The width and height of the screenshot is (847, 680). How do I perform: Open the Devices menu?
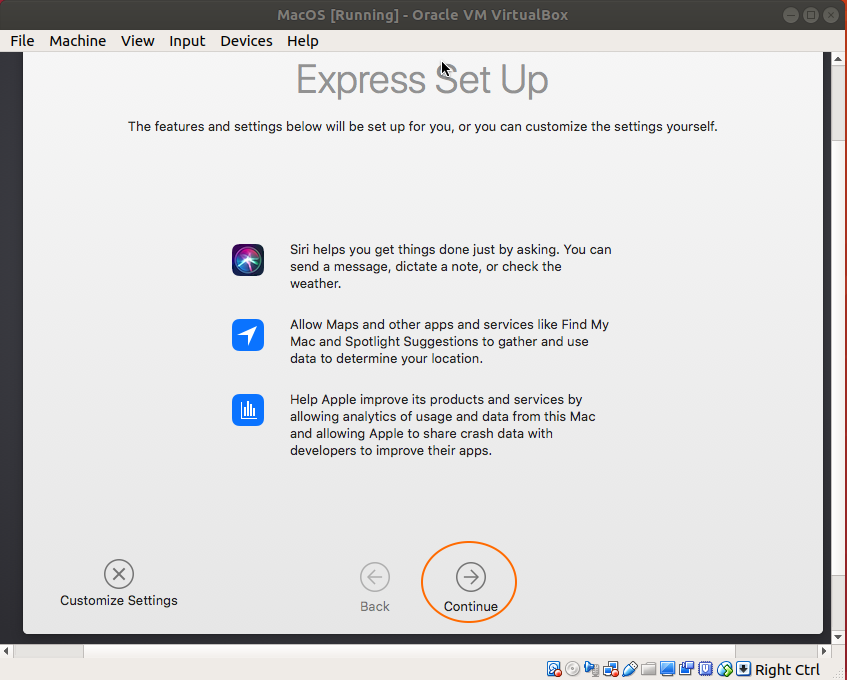click(246, 41)
